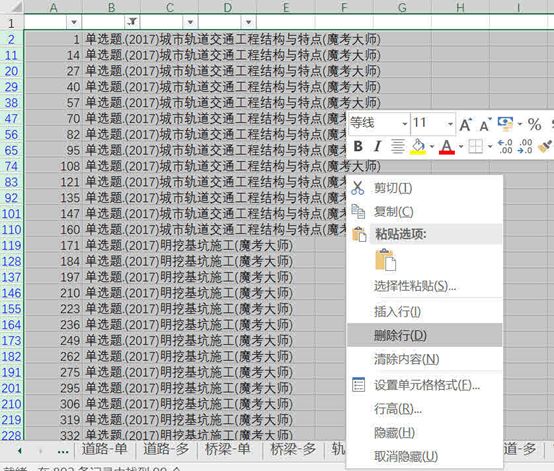This screenshot has width=554, height=471.
Task: Decrease decimal places button
Action: (525, 146)
